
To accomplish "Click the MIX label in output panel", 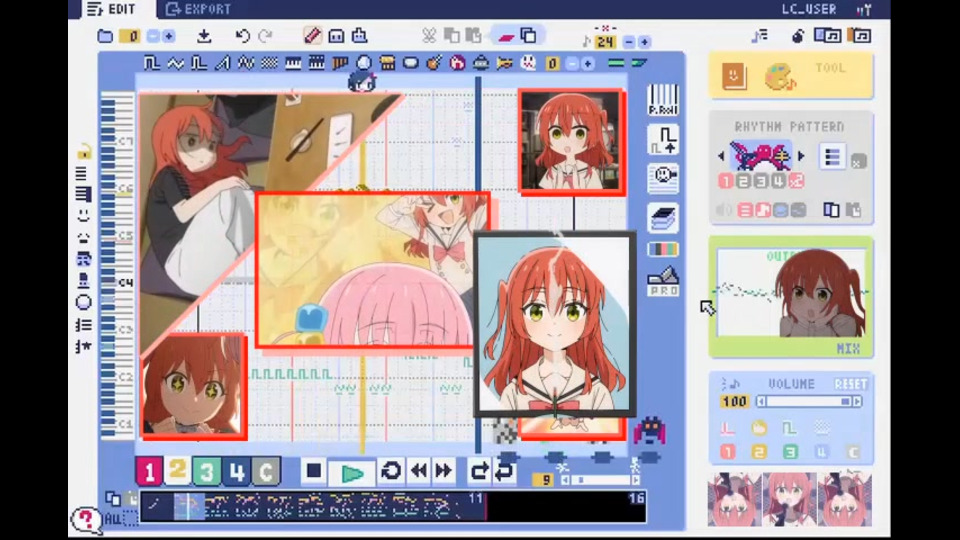I will pyautogui.click(x=848, y=348).
